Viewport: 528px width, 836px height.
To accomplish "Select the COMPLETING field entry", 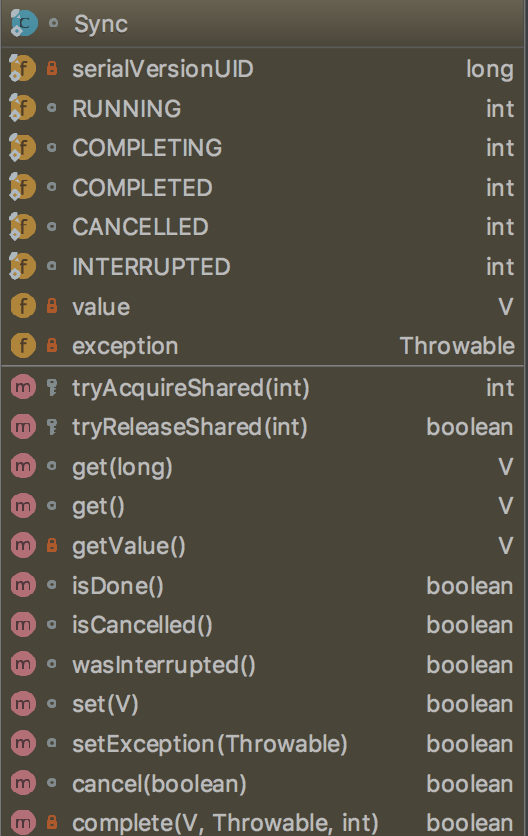I will (264, 148).
